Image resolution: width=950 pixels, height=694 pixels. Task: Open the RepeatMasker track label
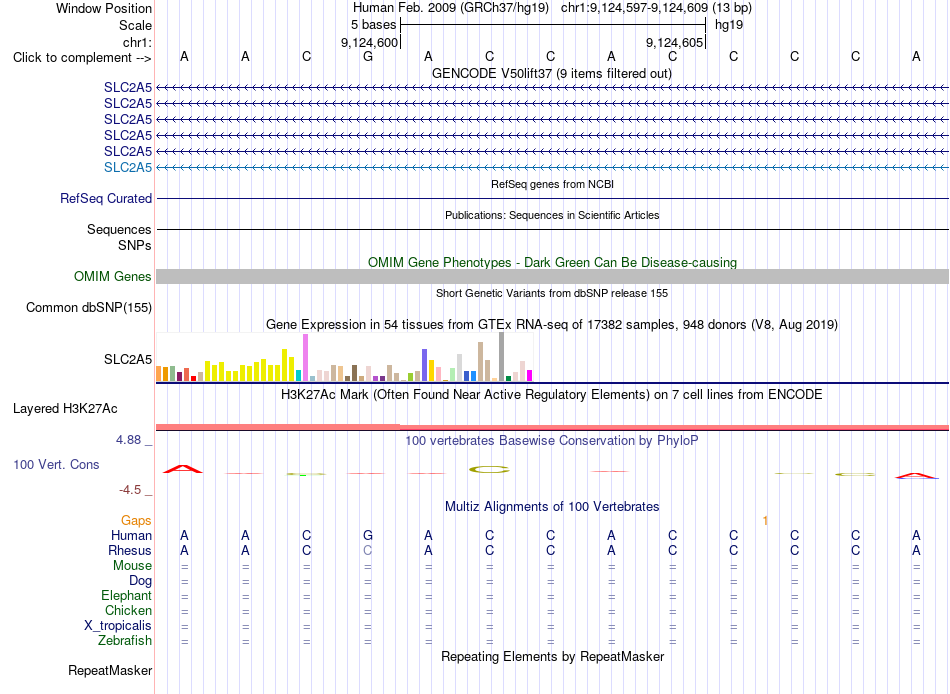click(x=110, y=670)
